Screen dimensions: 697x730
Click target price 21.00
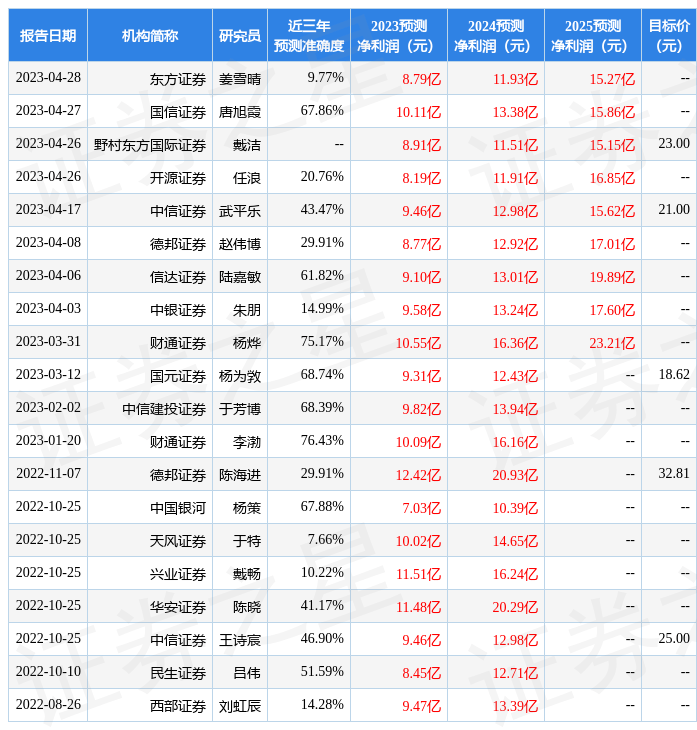674,210
